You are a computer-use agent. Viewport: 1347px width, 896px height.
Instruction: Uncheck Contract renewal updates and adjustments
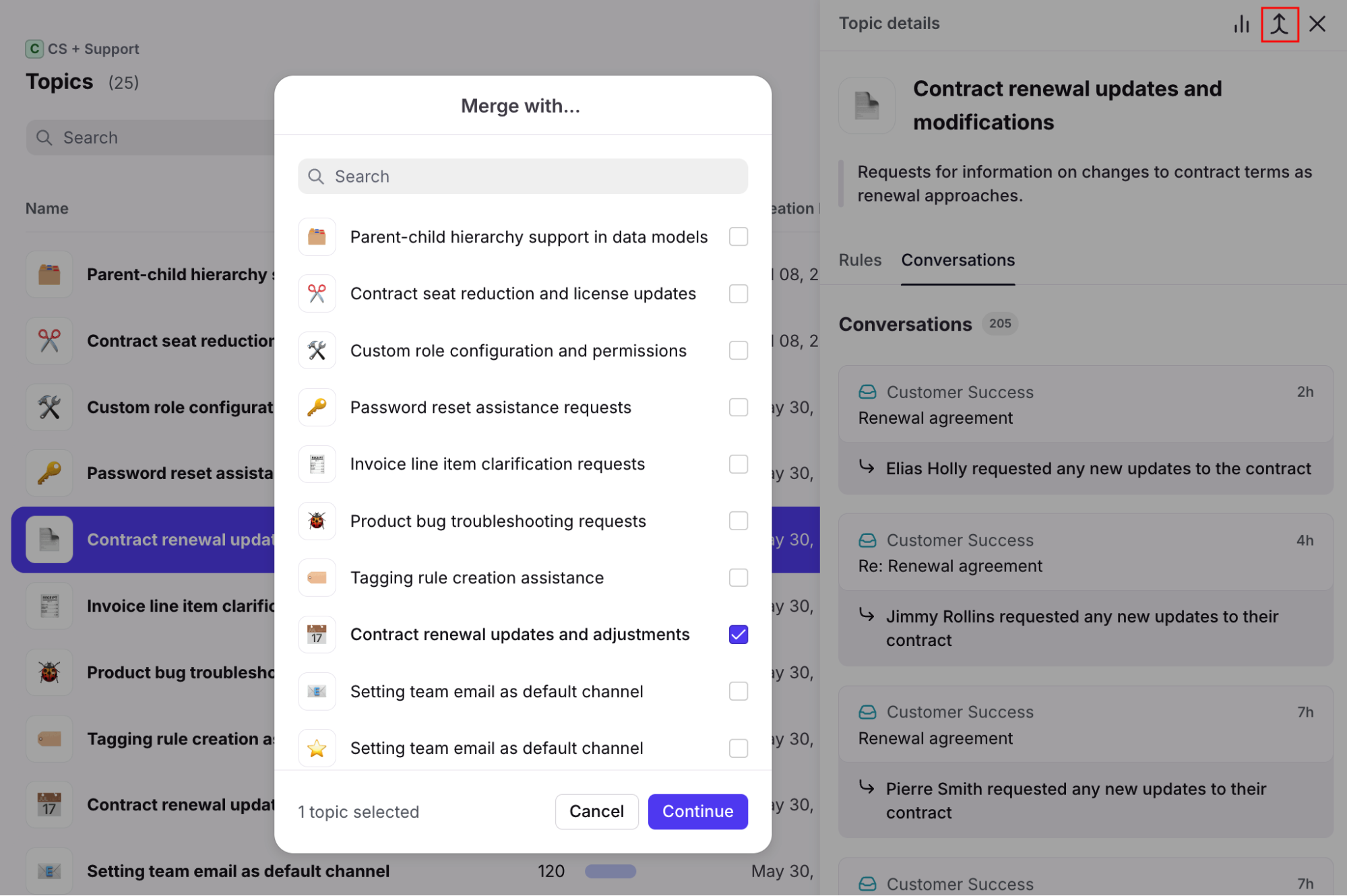(739, 635)
